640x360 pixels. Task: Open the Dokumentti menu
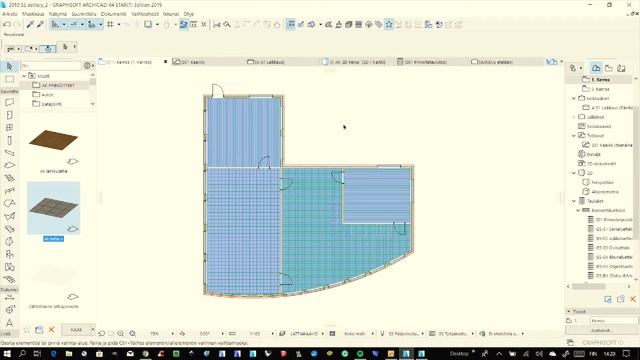[113, 14]
